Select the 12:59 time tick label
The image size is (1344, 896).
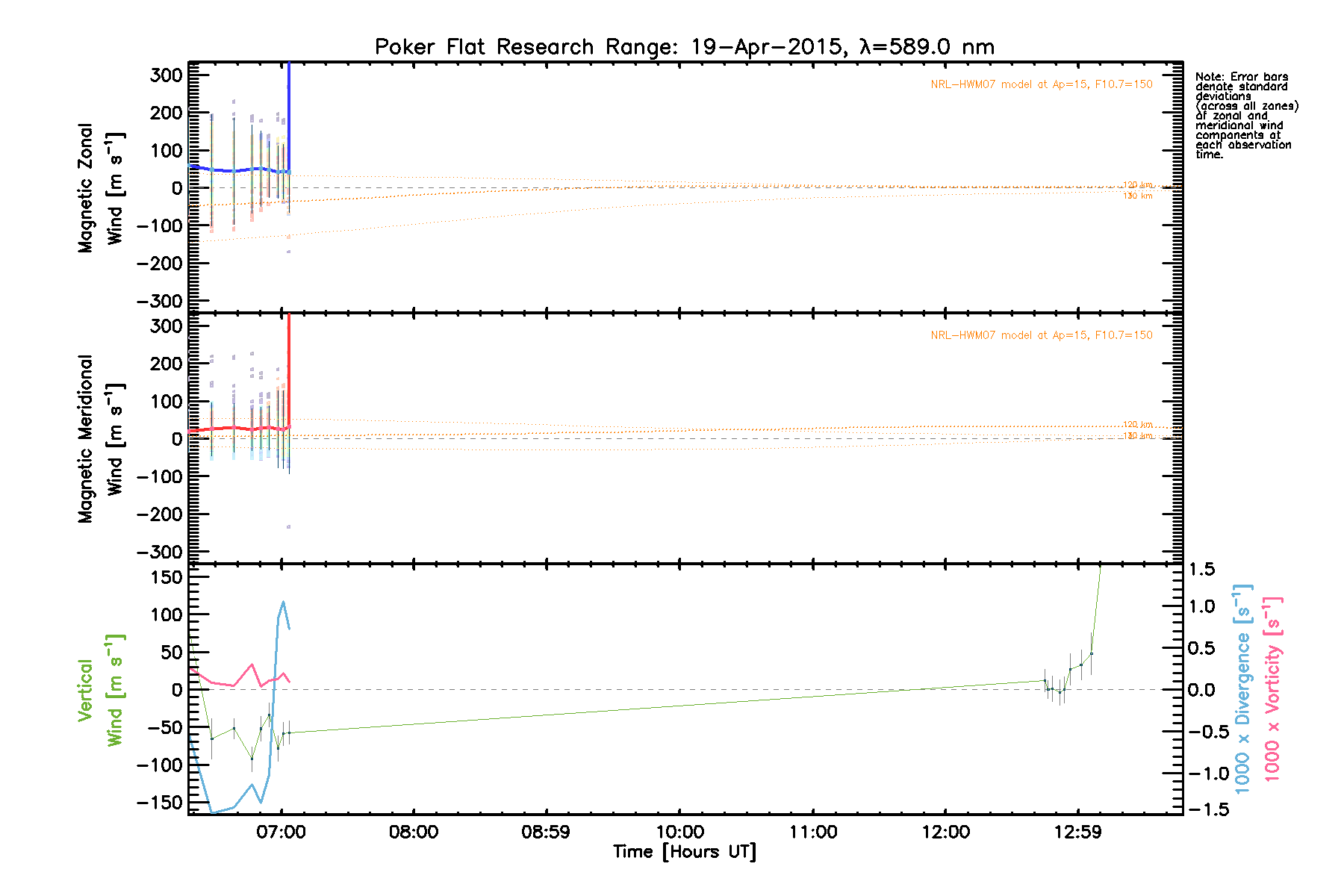[x=1077, y=832]
